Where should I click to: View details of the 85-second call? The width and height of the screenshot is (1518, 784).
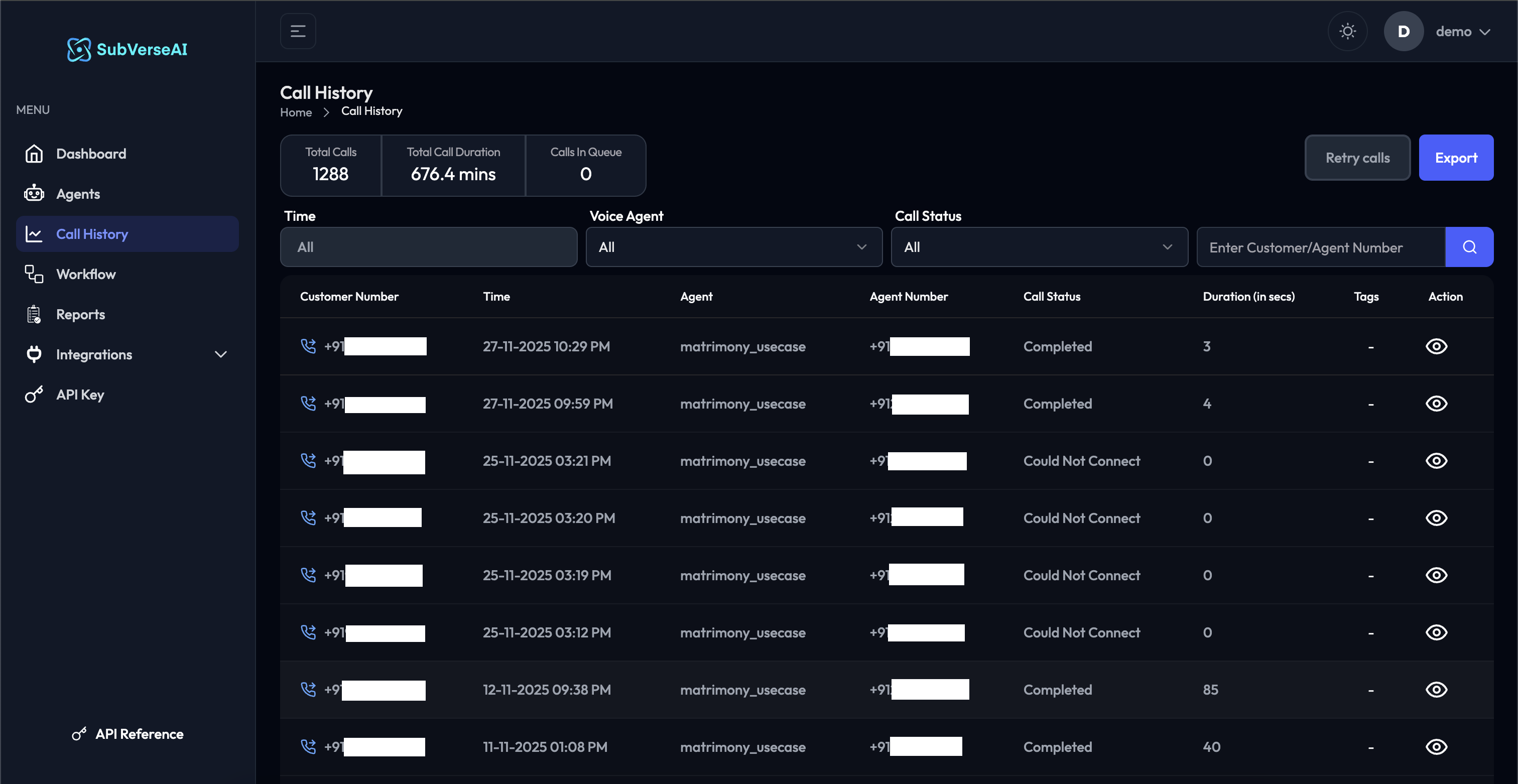[1436, 690]
